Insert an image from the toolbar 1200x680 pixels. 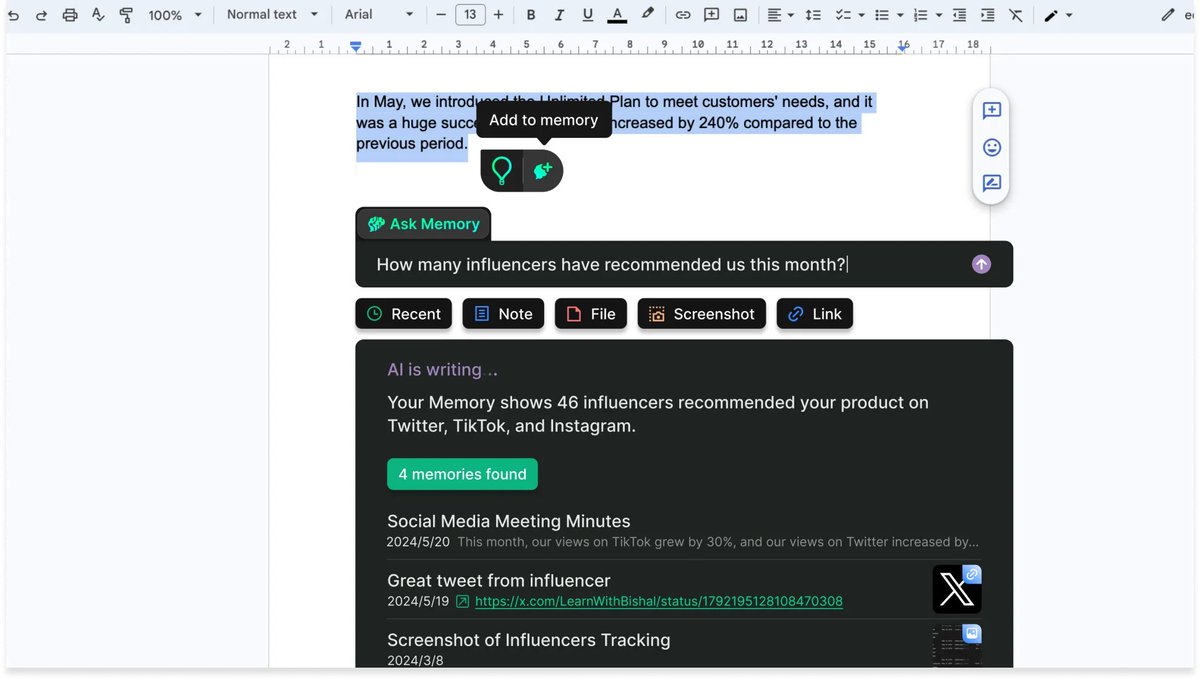click(x=739, y=14)
